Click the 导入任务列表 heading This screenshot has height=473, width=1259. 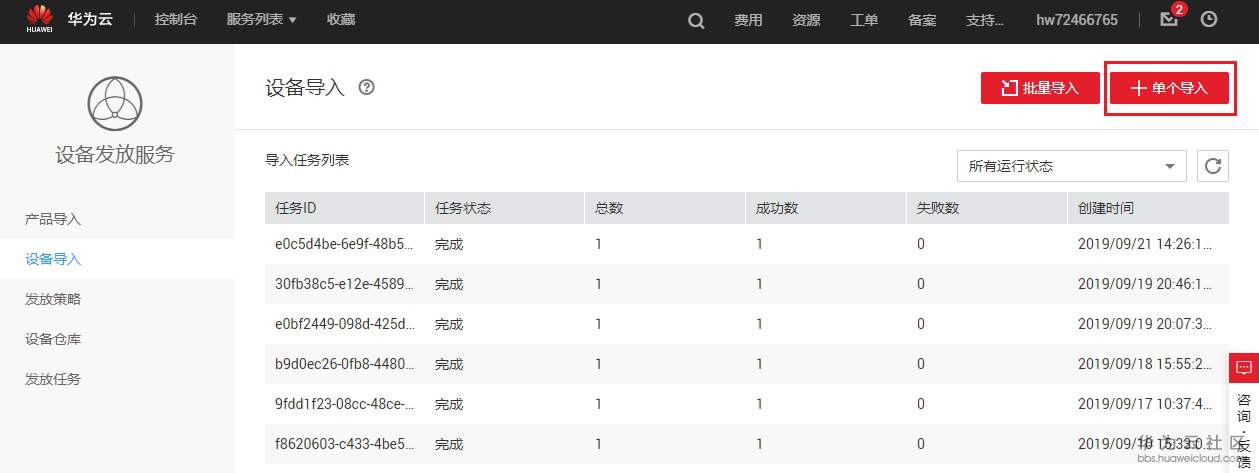tap(307, 160)
